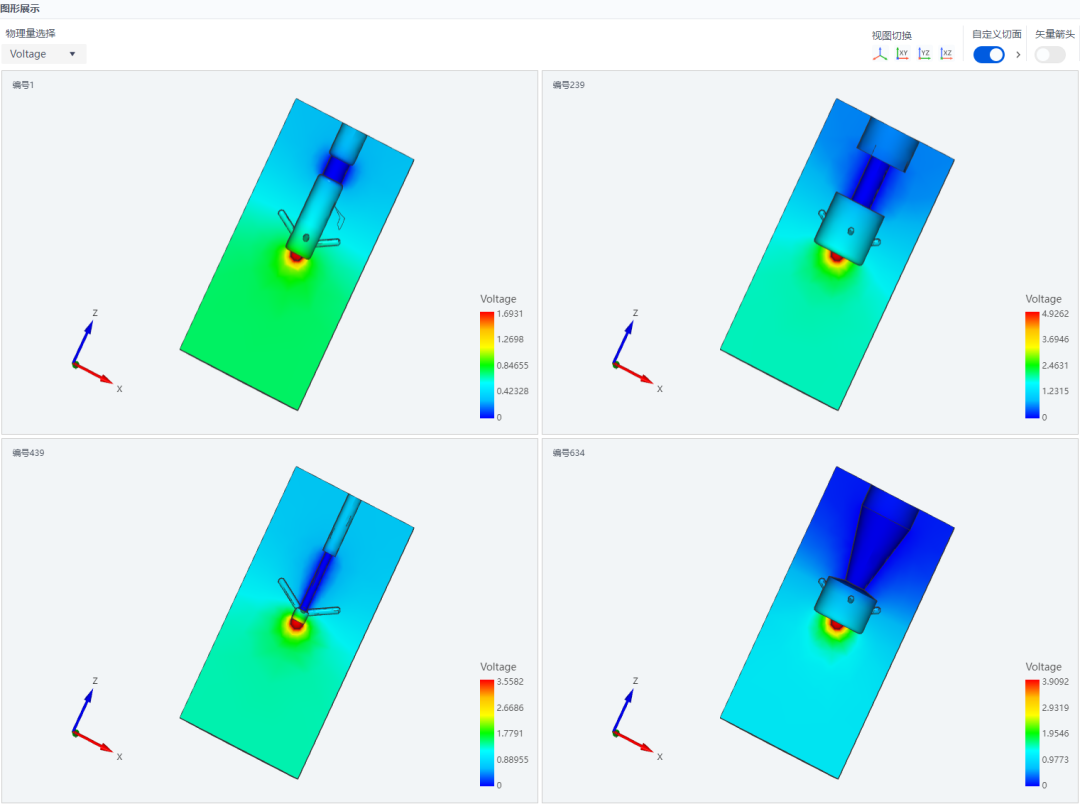Image resolution: width=1080 pixels, height=804 pixels.
Task: Enable the 矢量箭头 vector arrows toggle
Action: [x=1050, y=54]
